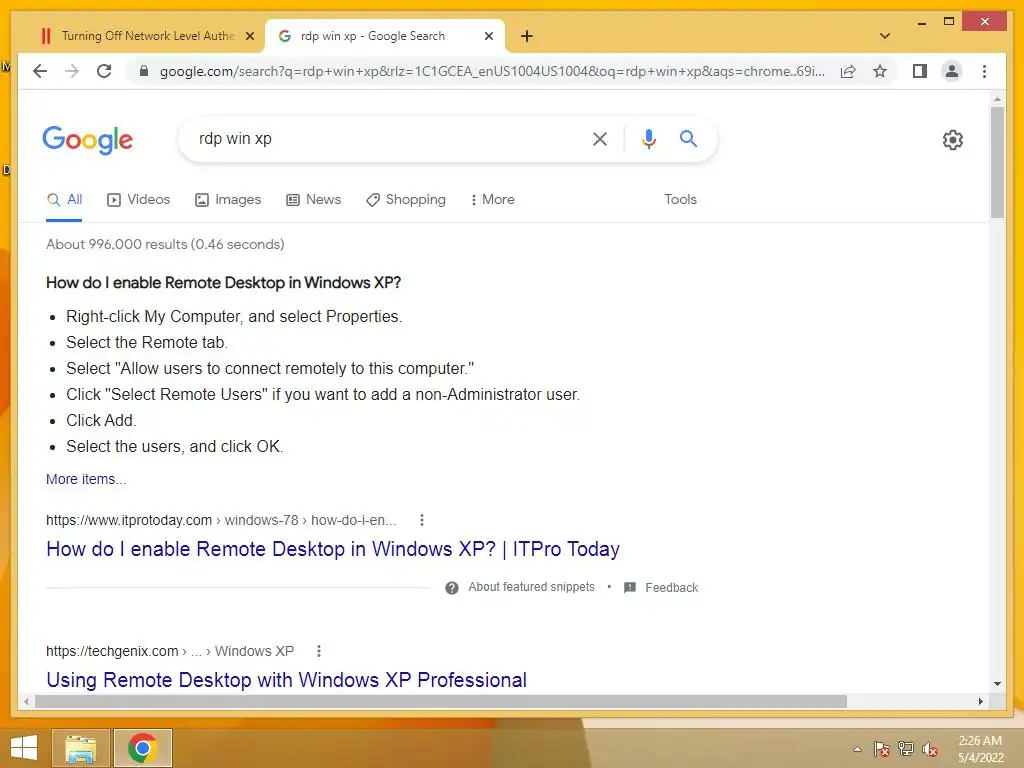Close the Turning Off Network Level tab

(x=249, y=36)
